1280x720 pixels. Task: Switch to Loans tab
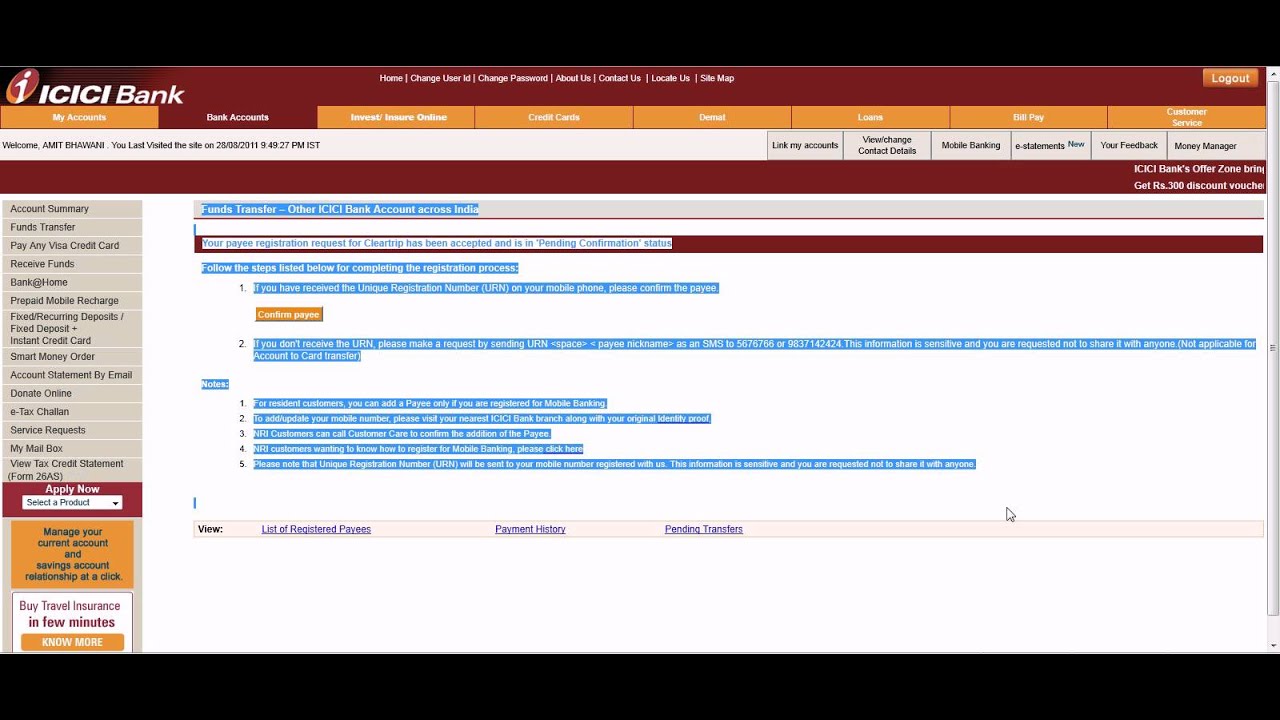coord(870,117)
